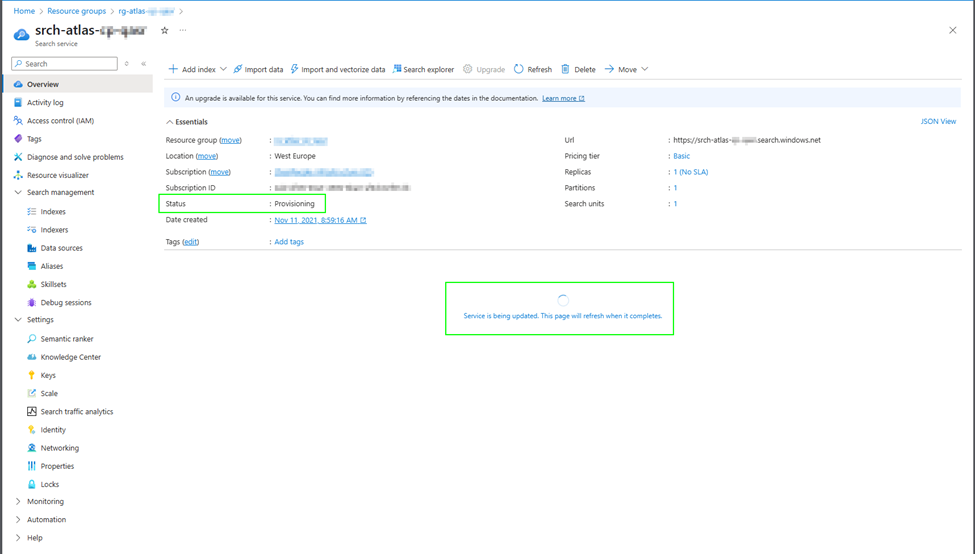Click the info icon in upgrade banner
The width and height of the screenshot is (975, 554).
click(175, 98)
